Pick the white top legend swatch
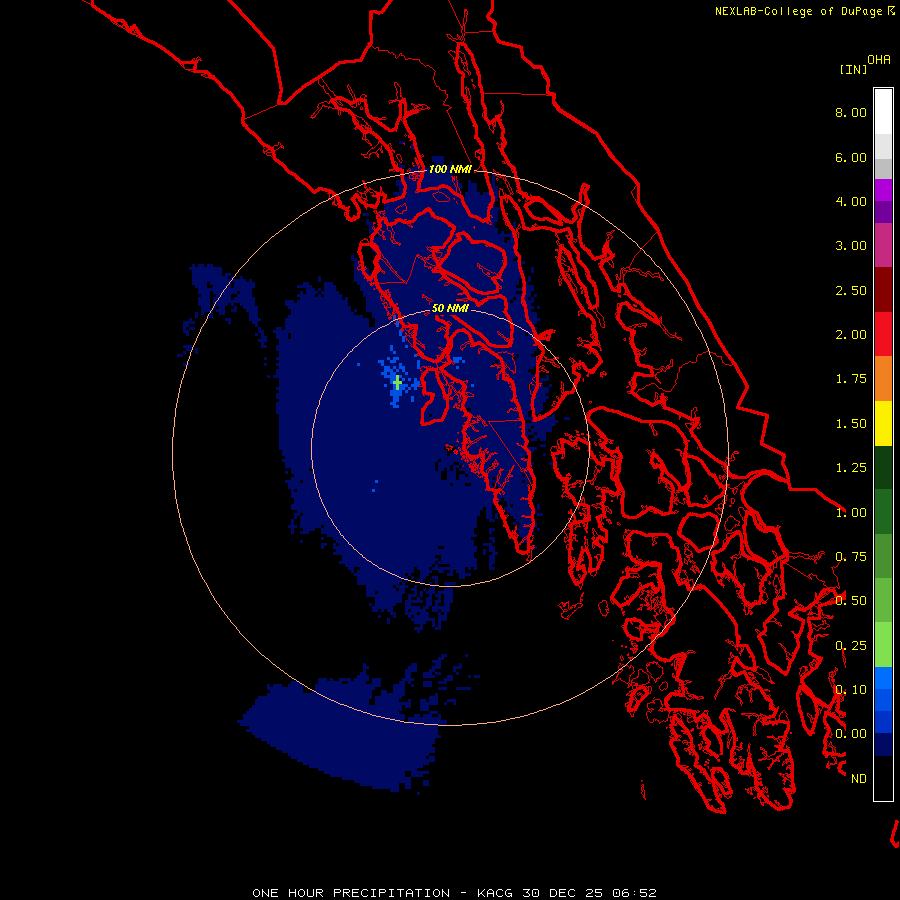 (x=883, y=111)
